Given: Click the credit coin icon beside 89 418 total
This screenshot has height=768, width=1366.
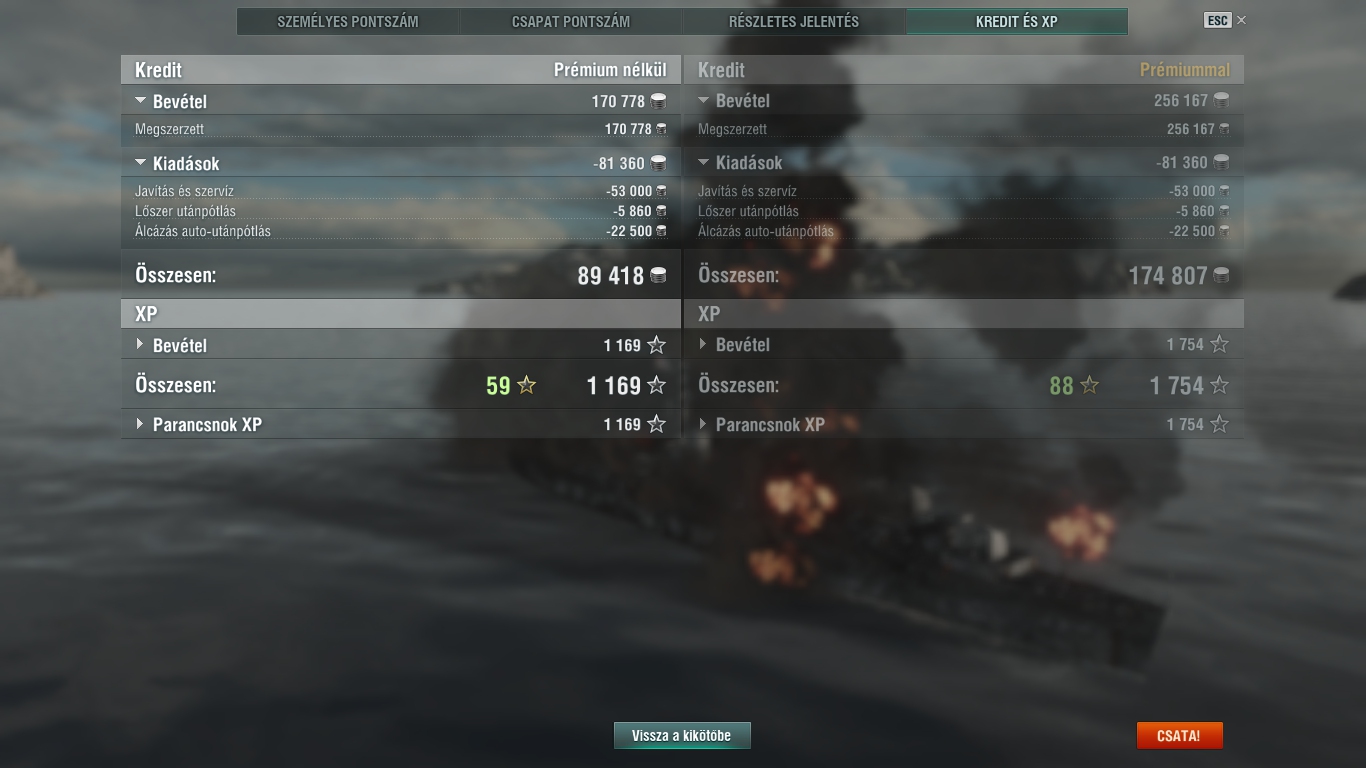Looking at the screenshot, I should pyautogui.click(x=658, y=276).
